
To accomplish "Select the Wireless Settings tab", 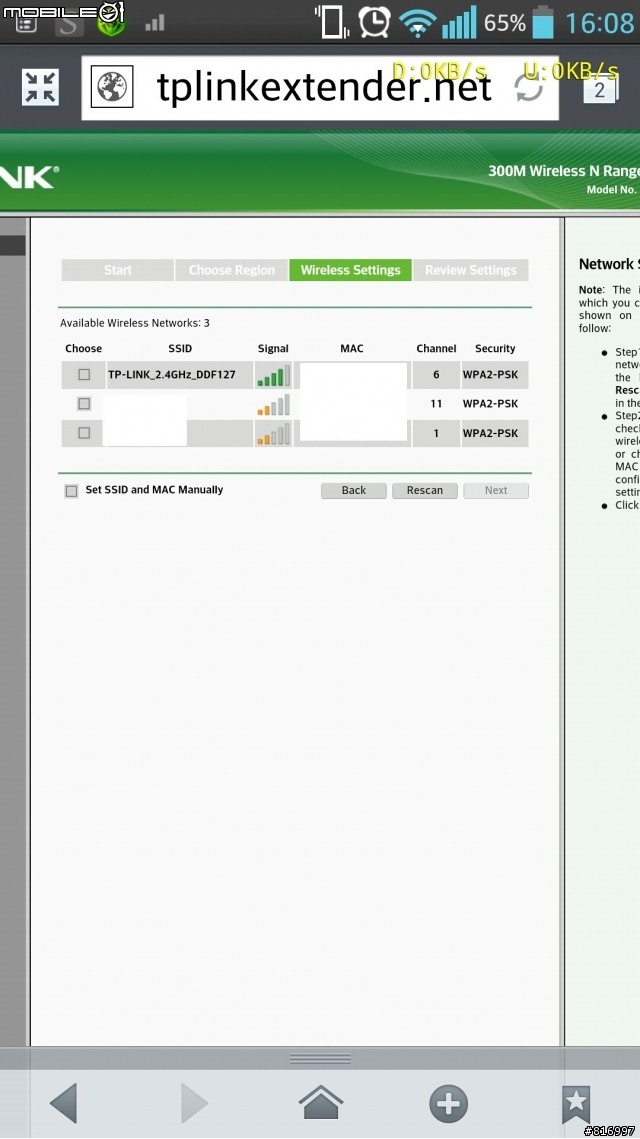I will (350, 270).
